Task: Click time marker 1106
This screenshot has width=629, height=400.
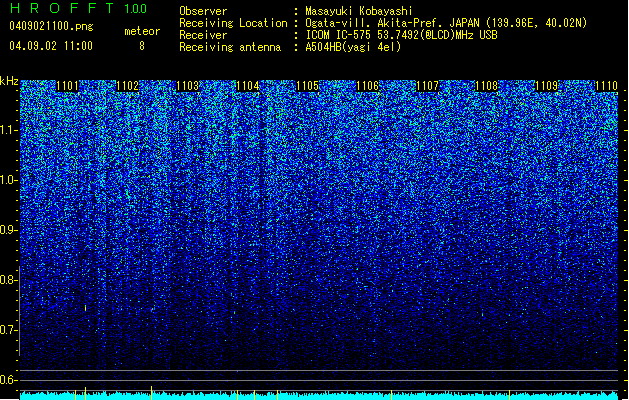Action: coord(367,86)
